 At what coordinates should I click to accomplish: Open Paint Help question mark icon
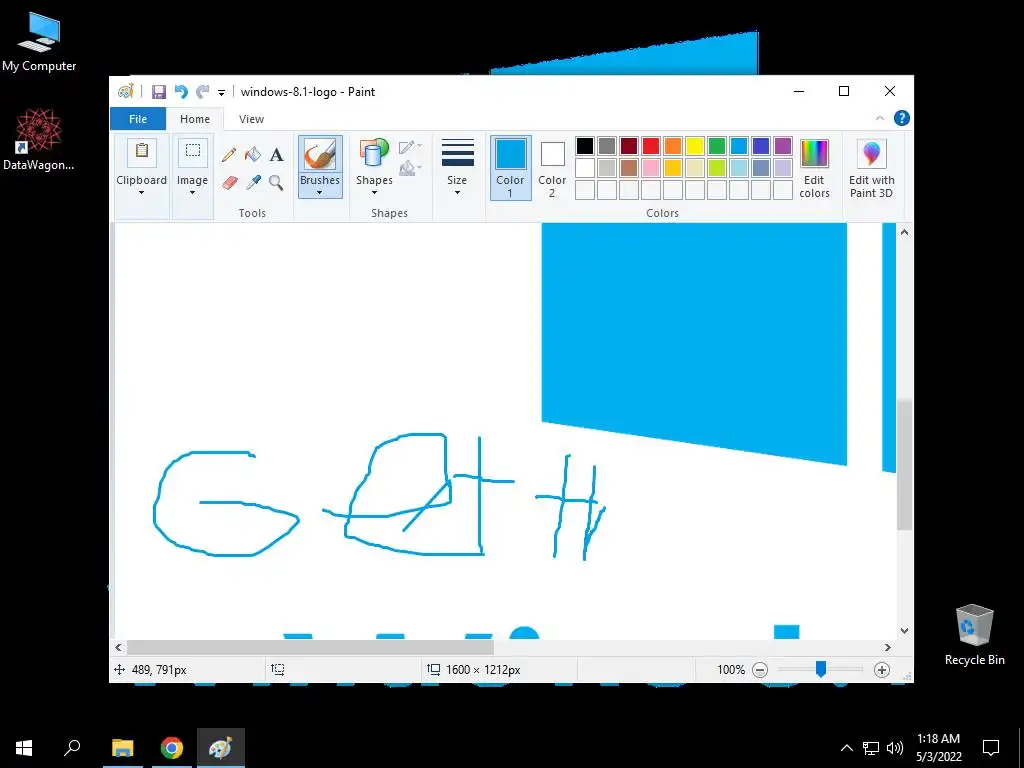click(902, 118)
